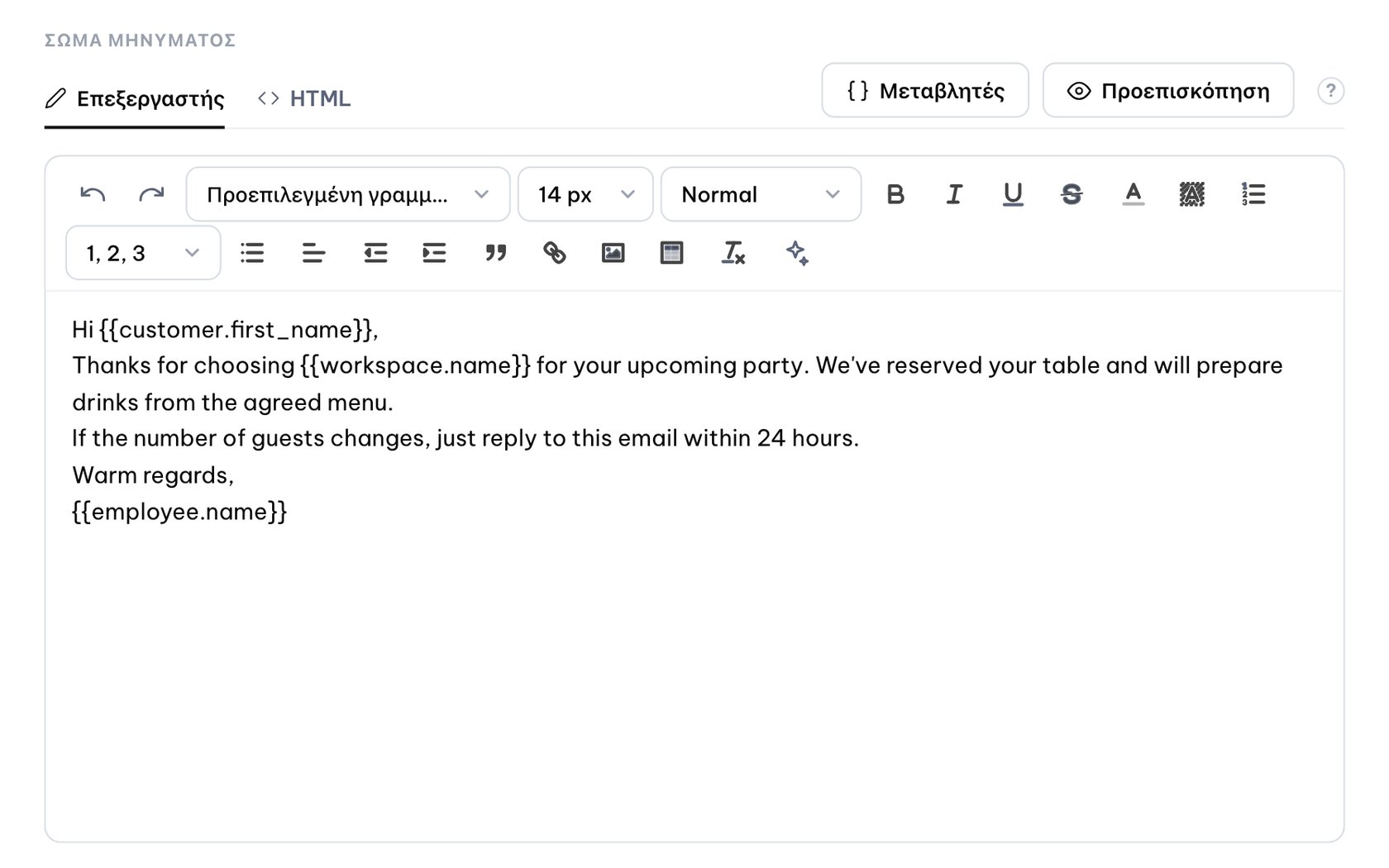
Task: Clear text formatting
Action: point(733,253)
